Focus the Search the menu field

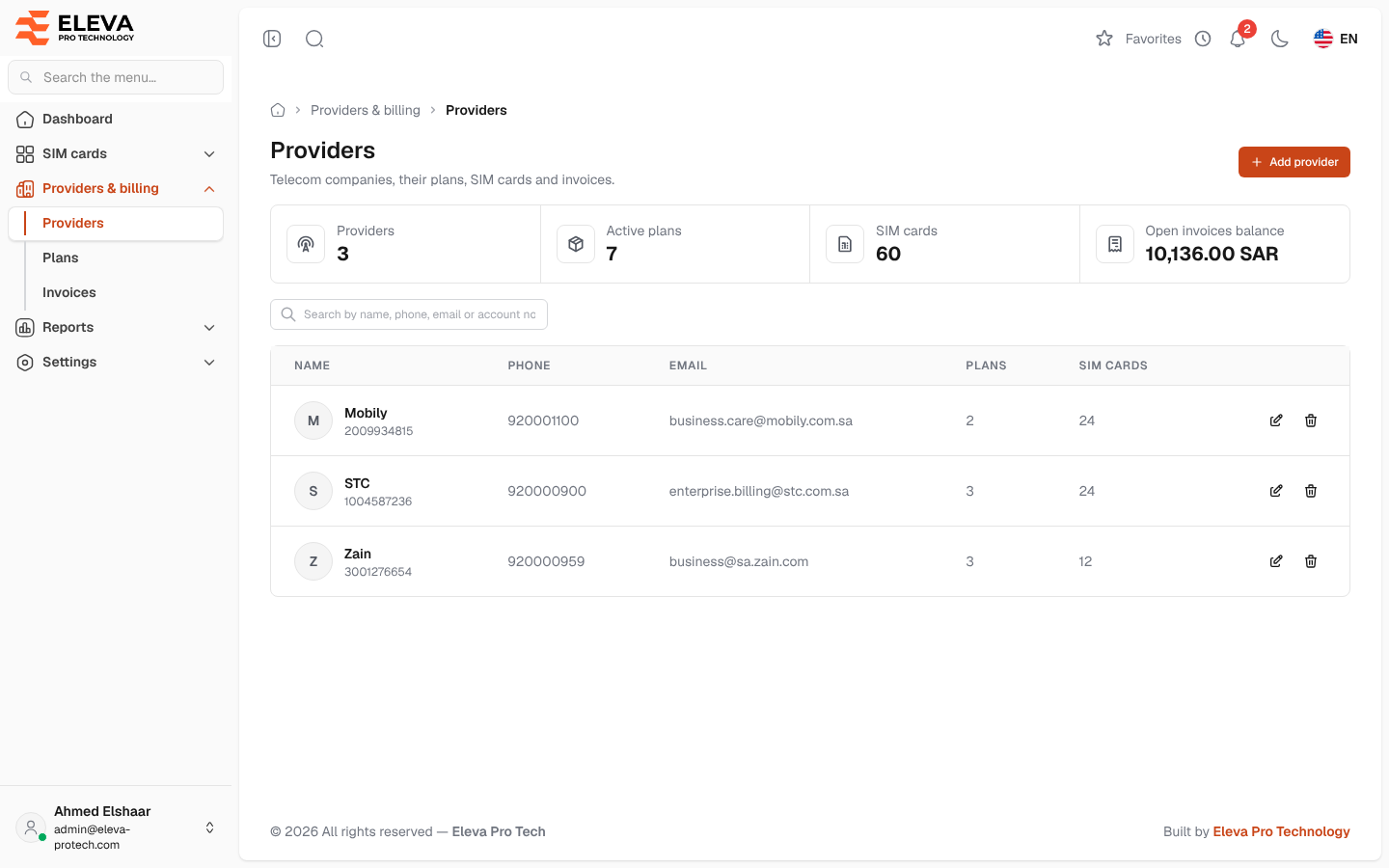116,77
